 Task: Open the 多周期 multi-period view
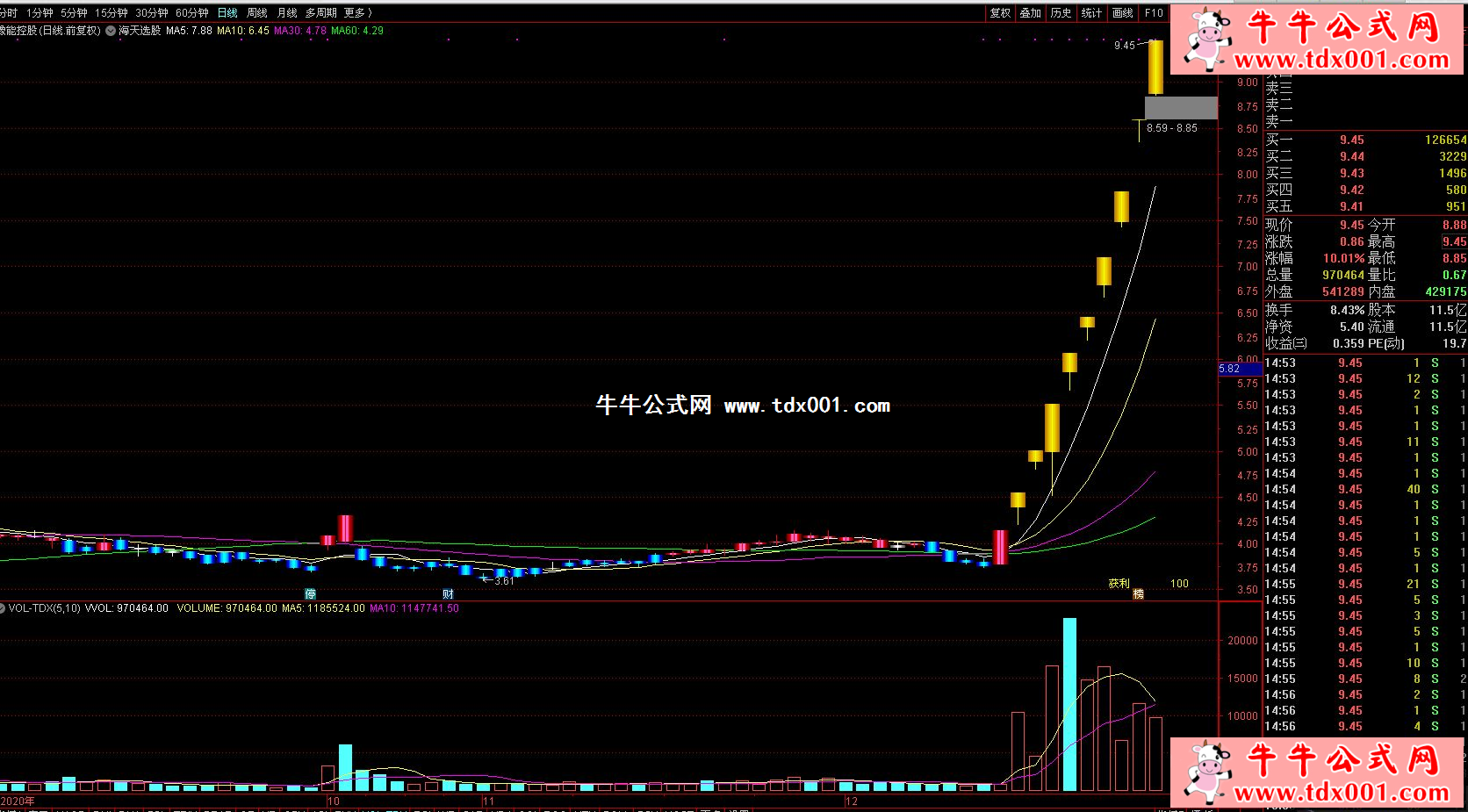(x=321, y=13)
